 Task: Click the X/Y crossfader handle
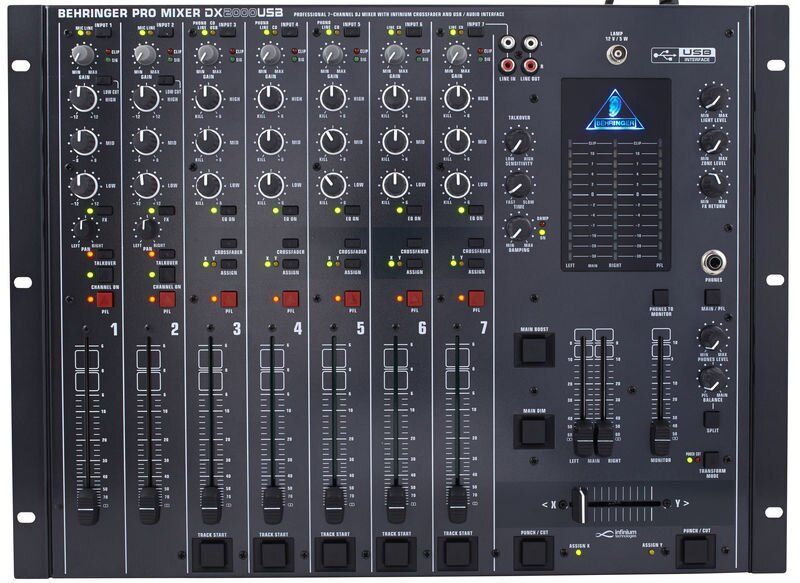click(580, 505)
